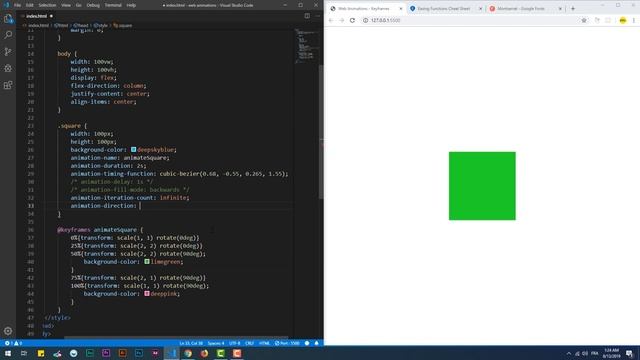Open the Terminal menu

coord(113,5)
